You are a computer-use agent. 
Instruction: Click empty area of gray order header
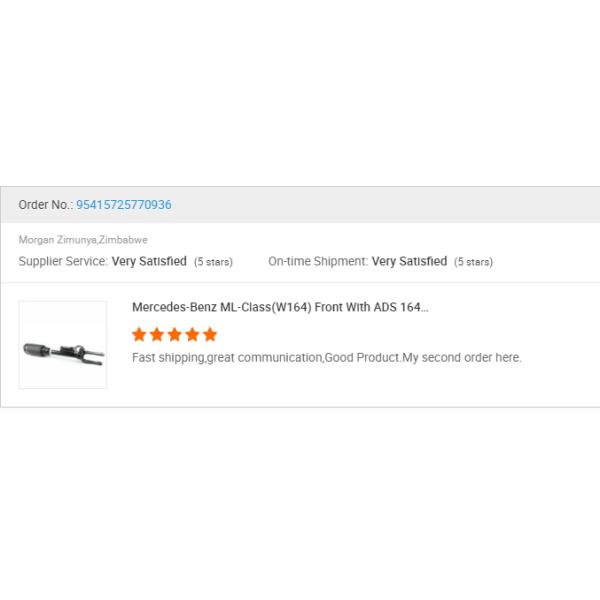(400, 205)
